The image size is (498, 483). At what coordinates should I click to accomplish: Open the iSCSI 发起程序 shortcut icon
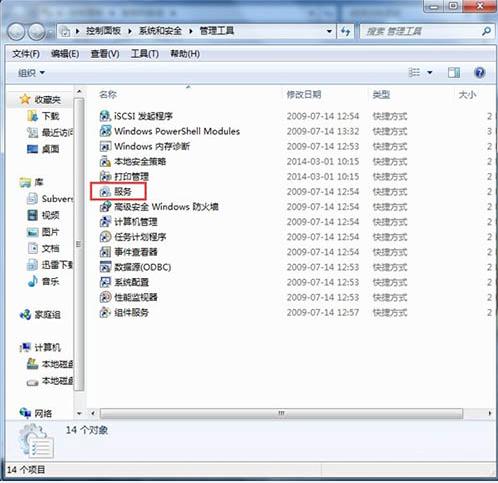(105, 116)
